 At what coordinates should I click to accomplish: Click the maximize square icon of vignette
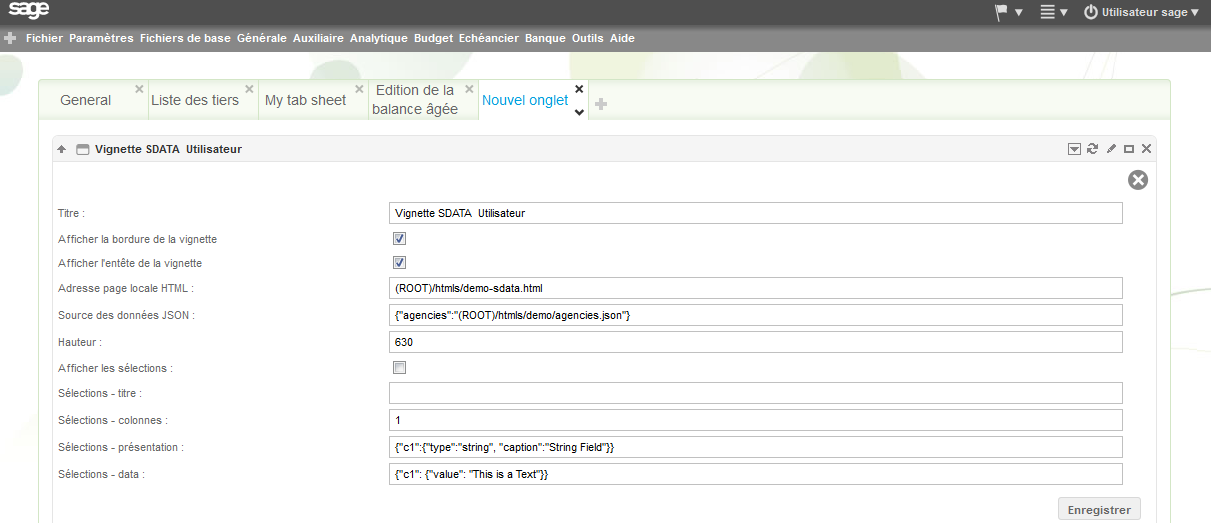(x=1129, y=149)
